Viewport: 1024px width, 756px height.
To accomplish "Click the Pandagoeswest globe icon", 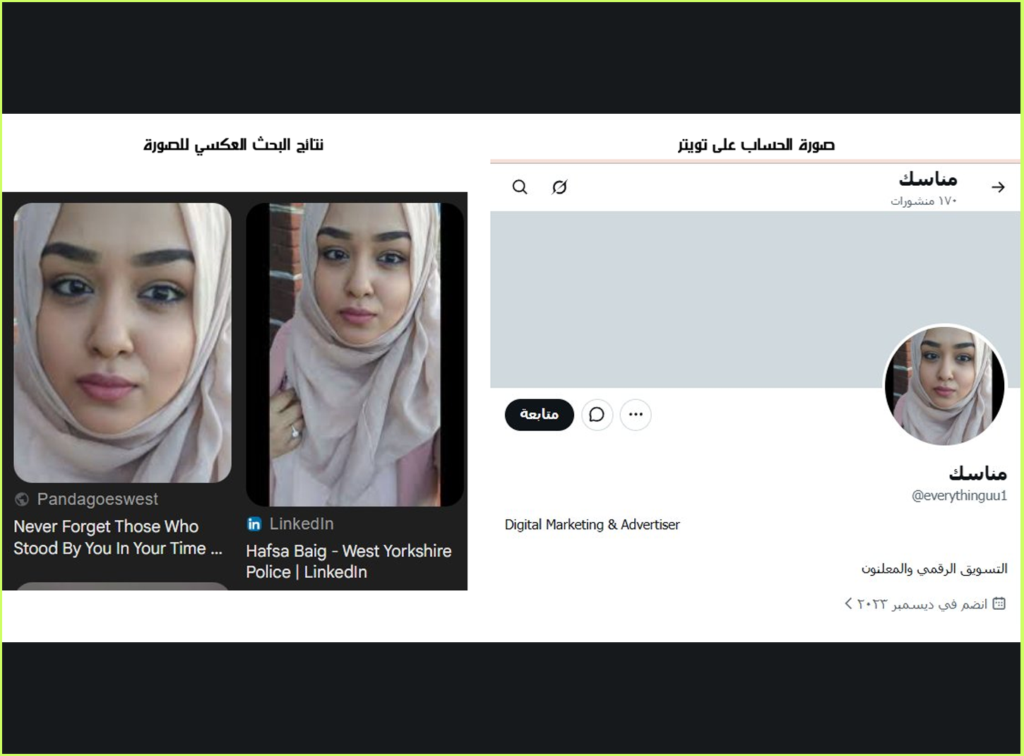I will point(22,499).
